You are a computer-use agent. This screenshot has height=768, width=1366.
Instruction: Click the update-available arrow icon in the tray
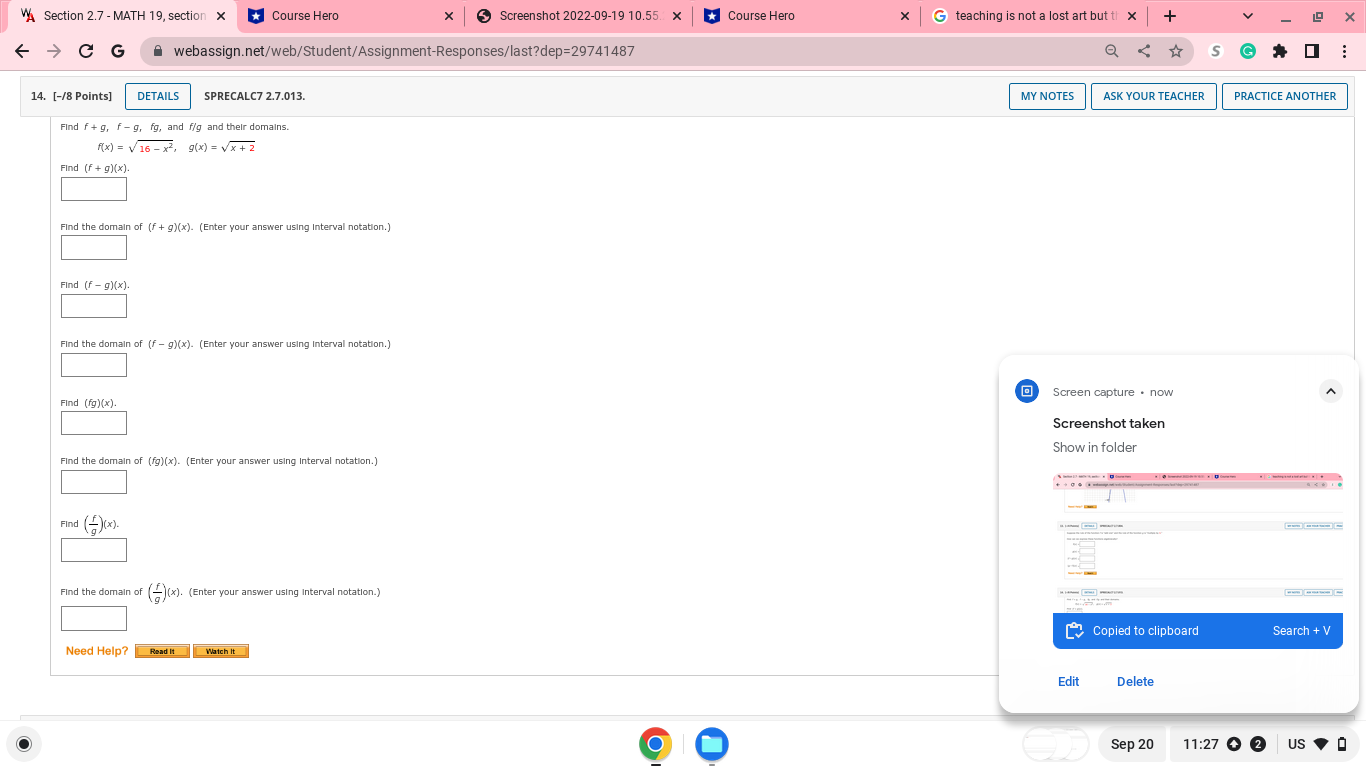tap(1234, 744)
